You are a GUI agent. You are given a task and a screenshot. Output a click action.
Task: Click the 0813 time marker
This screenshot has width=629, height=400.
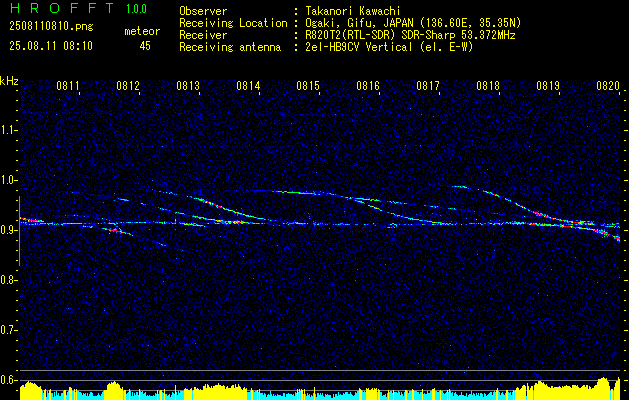(x=188, y=85)
